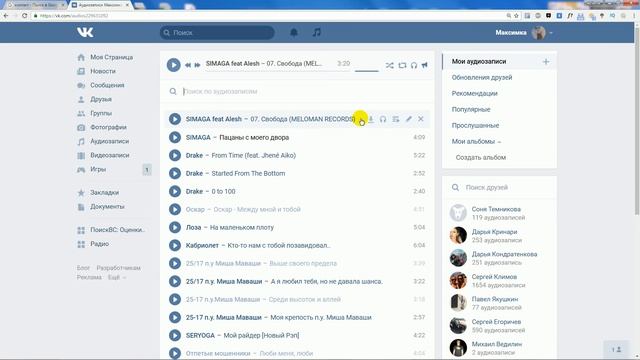Toggle broadcast audio to status
The width and height of the screenshot is (640, 360).
click(x=425, y=65)
